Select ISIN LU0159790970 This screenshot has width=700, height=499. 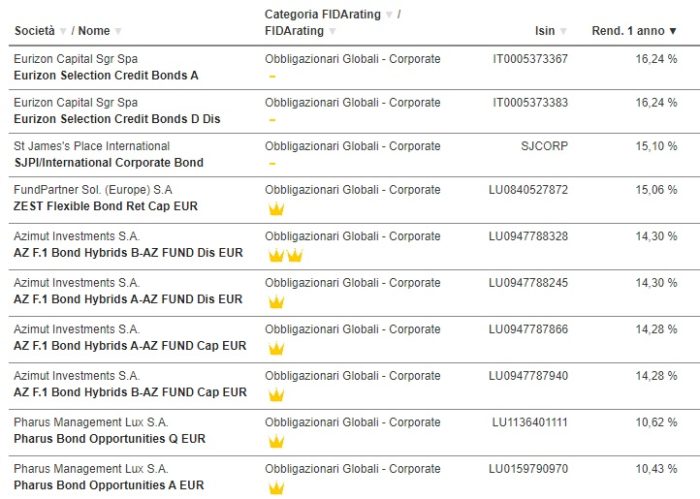click(x=528, y=469)
